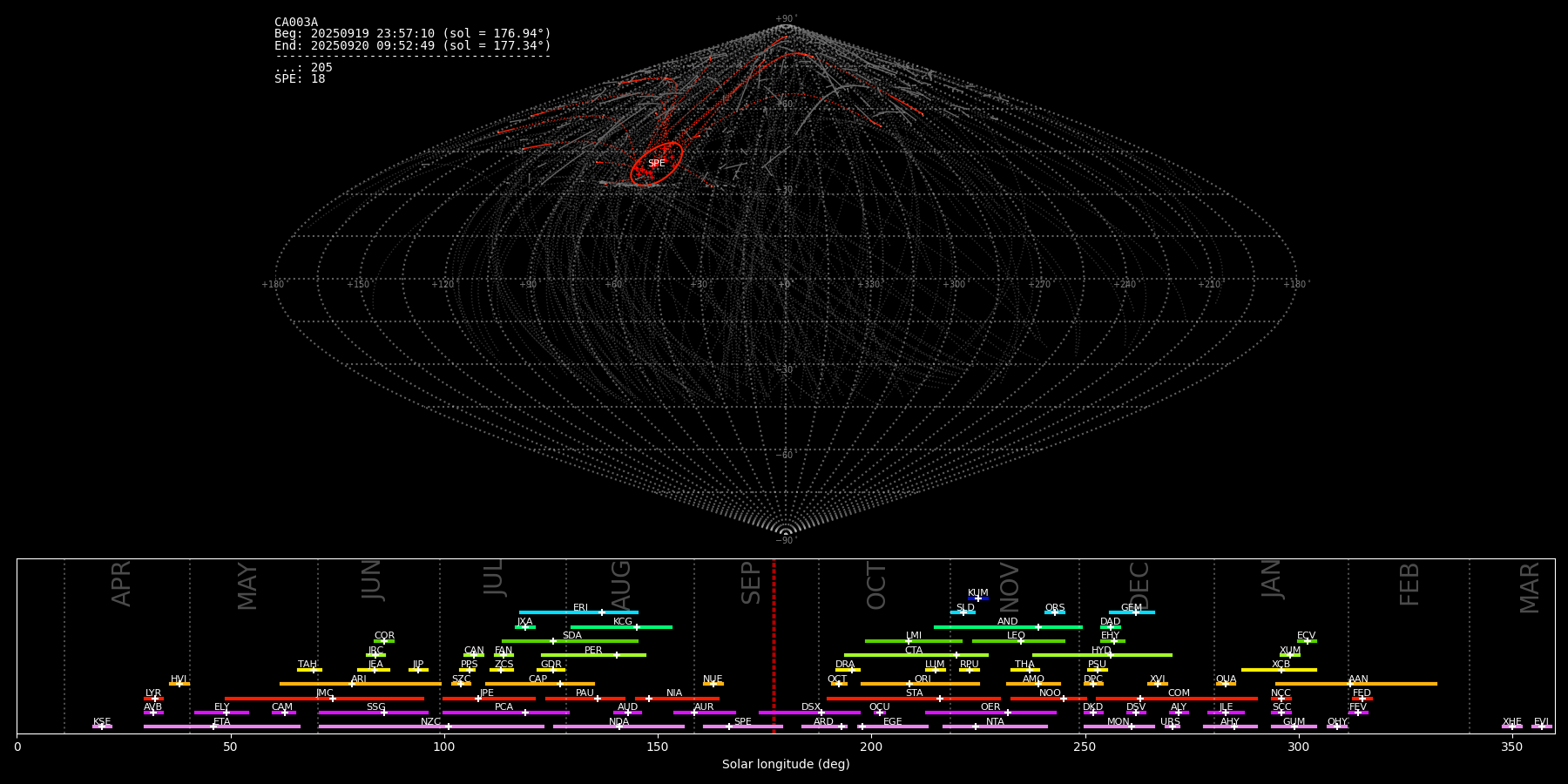The width and height of the screenshot is (1568, 784).
Task: Click the ETA shower bar
Action: click(222, 727)
